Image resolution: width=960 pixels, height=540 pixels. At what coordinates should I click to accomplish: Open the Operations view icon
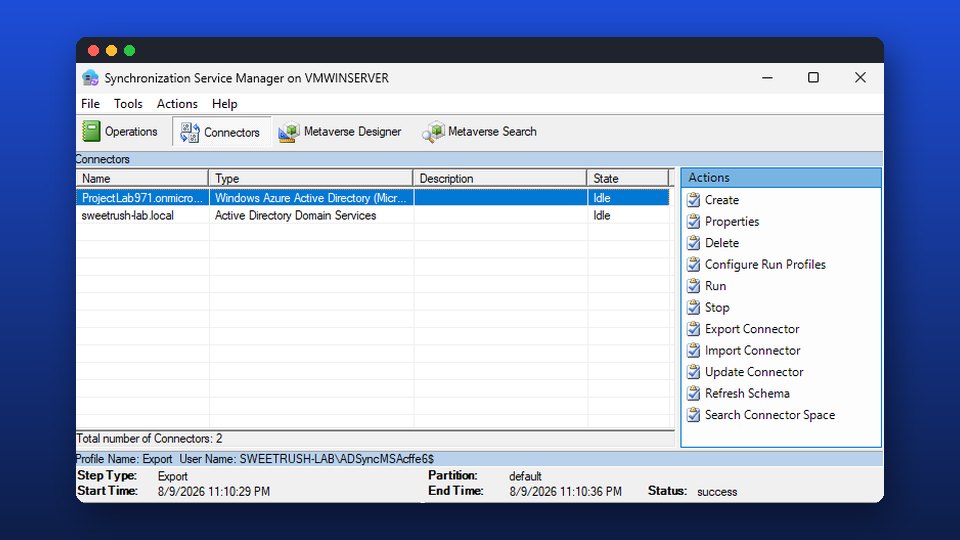(x=91, y=131)
